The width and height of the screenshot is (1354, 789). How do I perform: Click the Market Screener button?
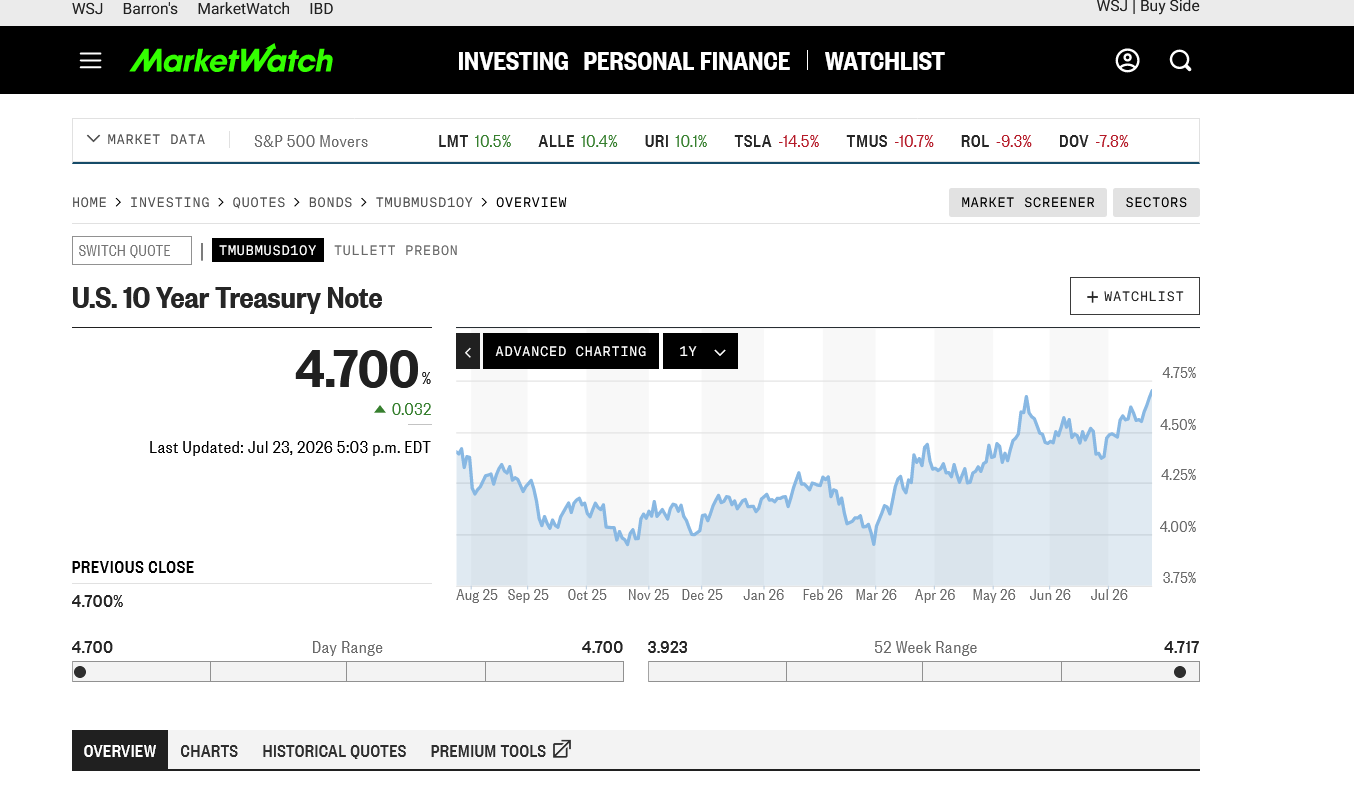[x=1028, y=202]
